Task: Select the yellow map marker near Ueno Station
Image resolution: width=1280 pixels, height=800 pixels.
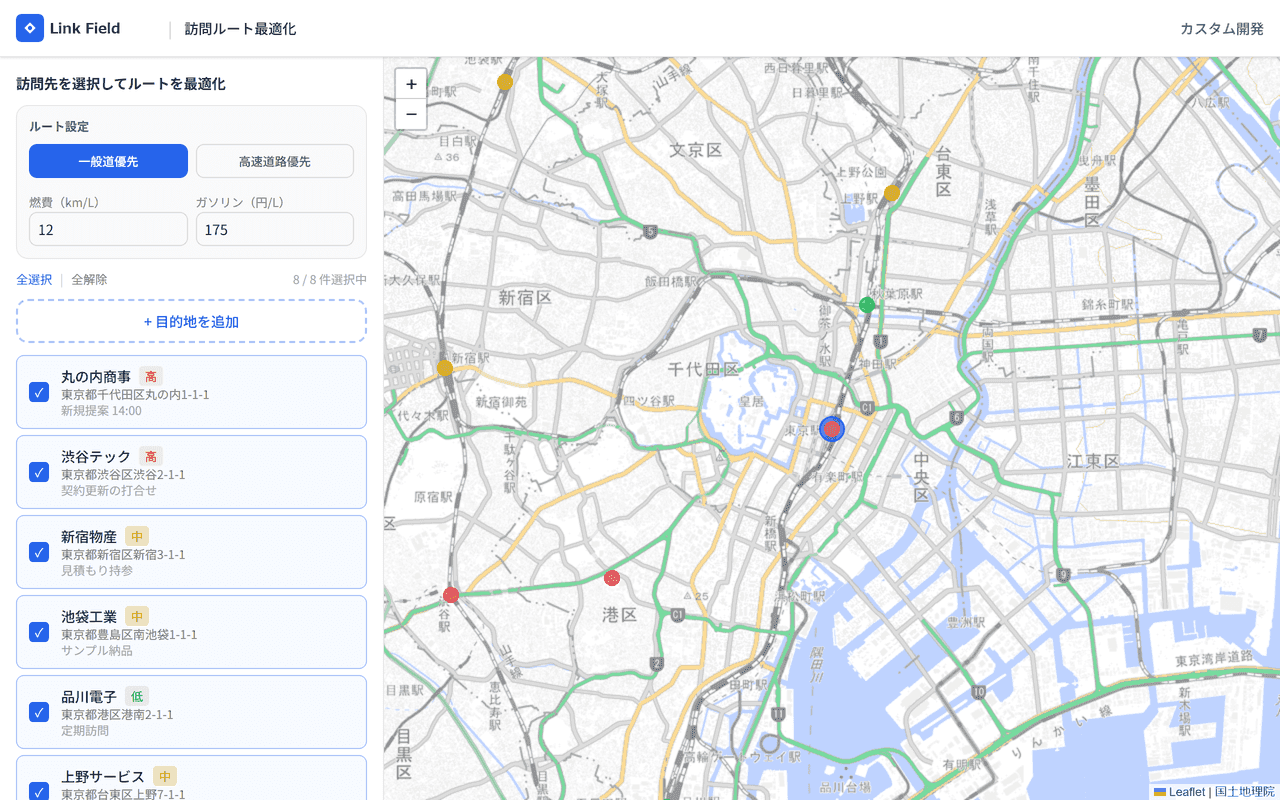Action: (x=892, y=193)
